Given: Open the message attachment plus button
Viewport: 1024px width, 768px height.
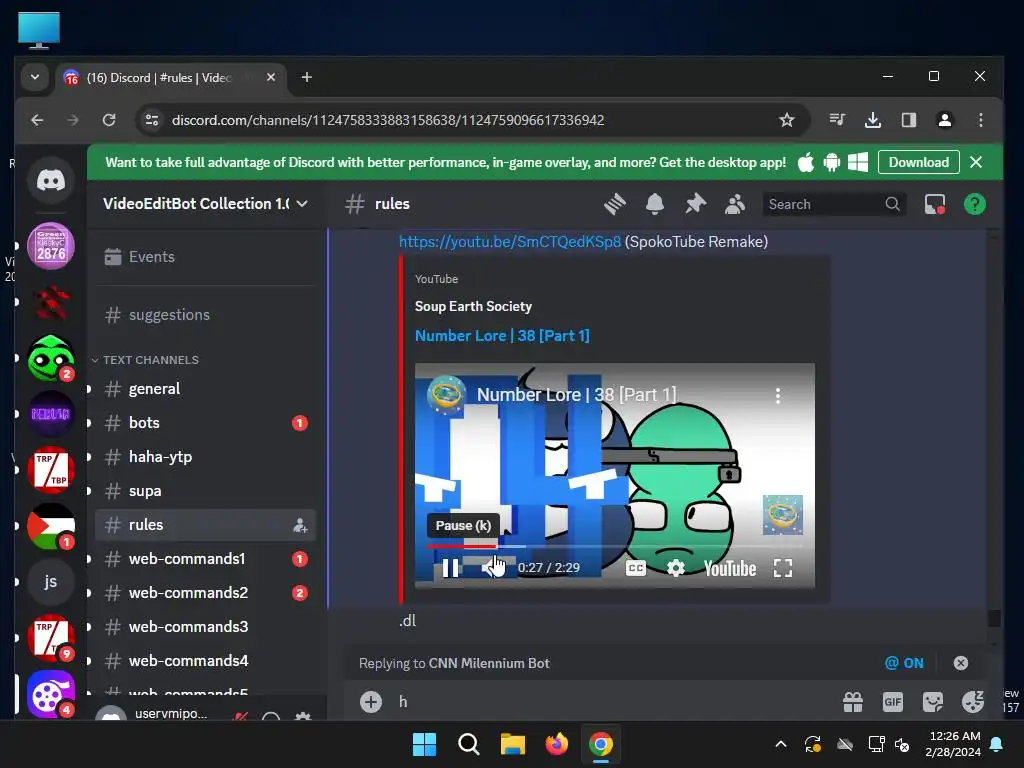Looking at the screenshot, I should click(x=371, y=702).
